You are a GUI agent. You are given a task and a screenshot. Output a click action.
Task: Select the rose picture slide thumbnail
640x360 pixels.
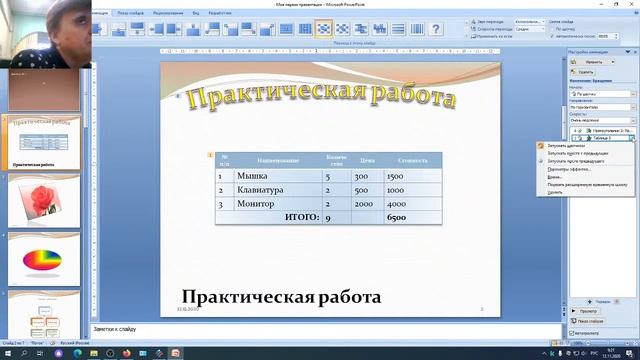click(x=44, y=200)
